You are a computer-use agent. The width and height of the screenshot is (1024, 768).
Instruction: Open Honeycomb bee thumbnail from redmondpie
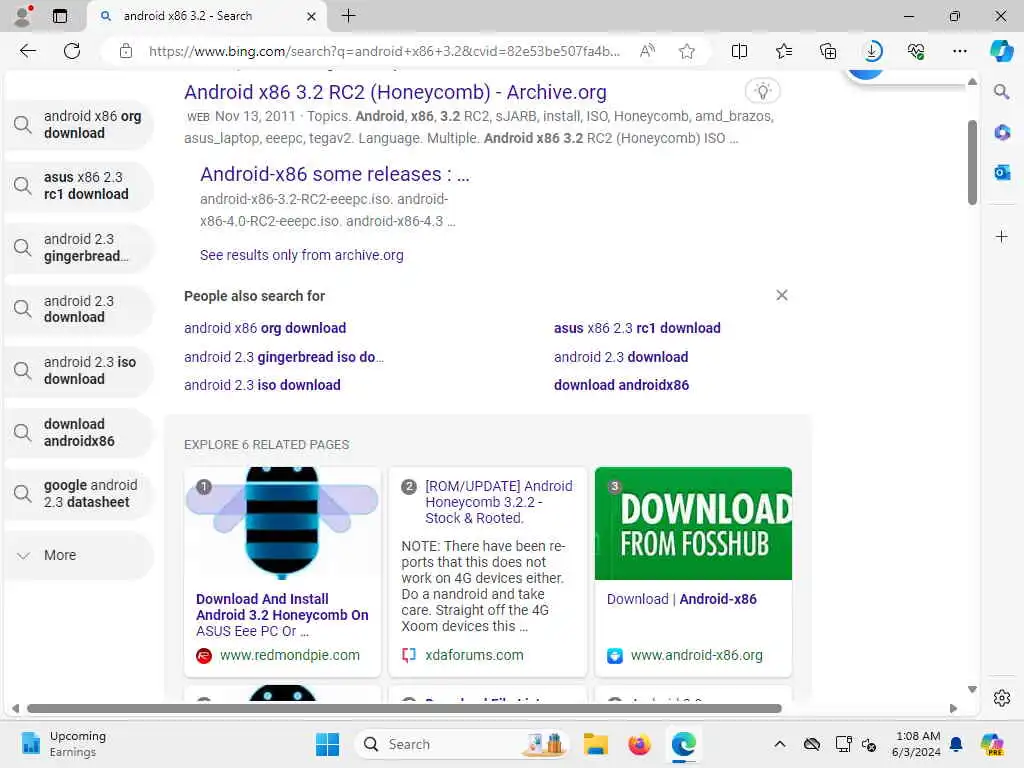click(282, 523)
